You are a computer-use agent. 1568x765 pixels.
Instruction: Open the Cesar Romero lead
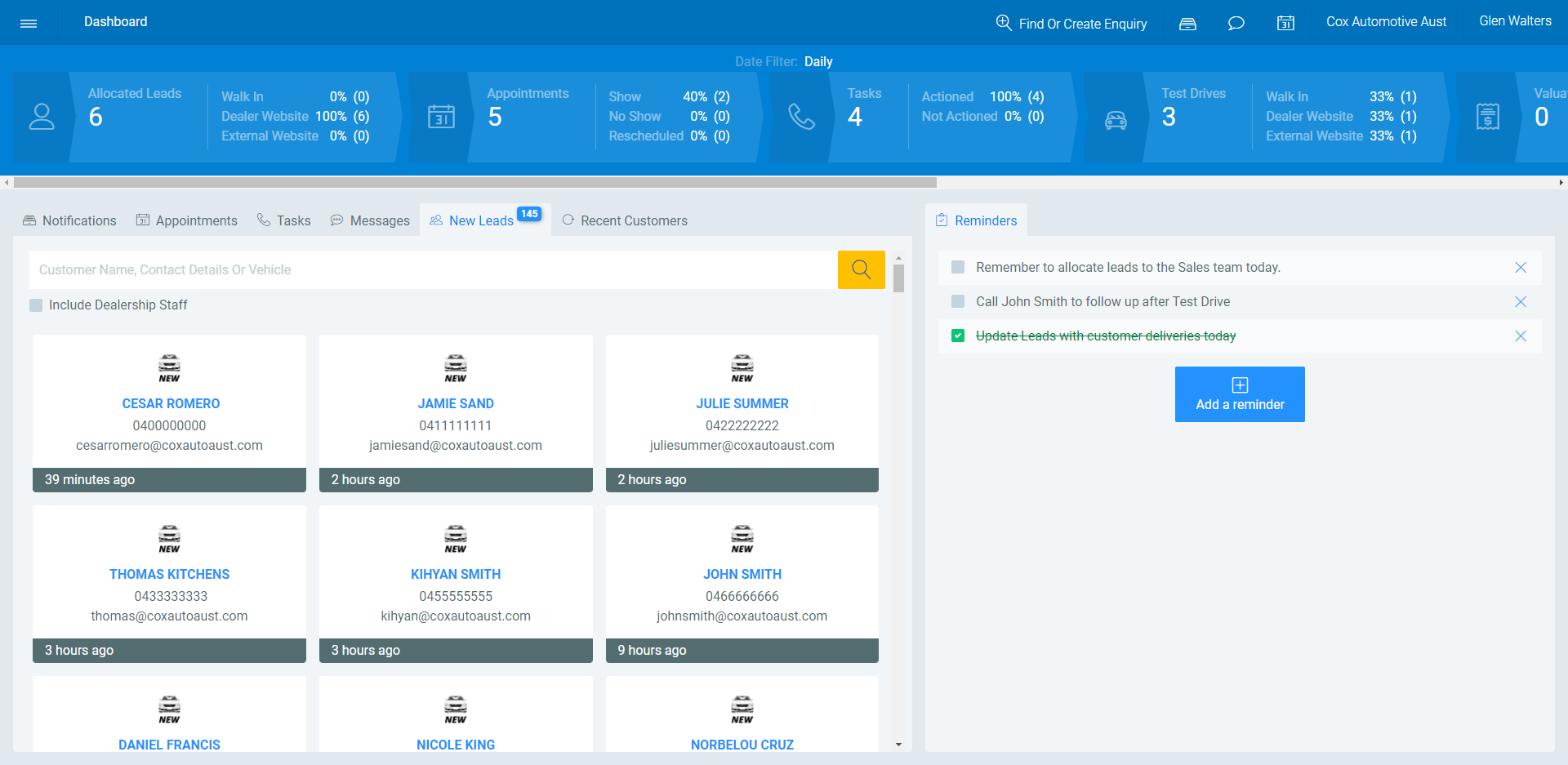(x=171, y=404)
